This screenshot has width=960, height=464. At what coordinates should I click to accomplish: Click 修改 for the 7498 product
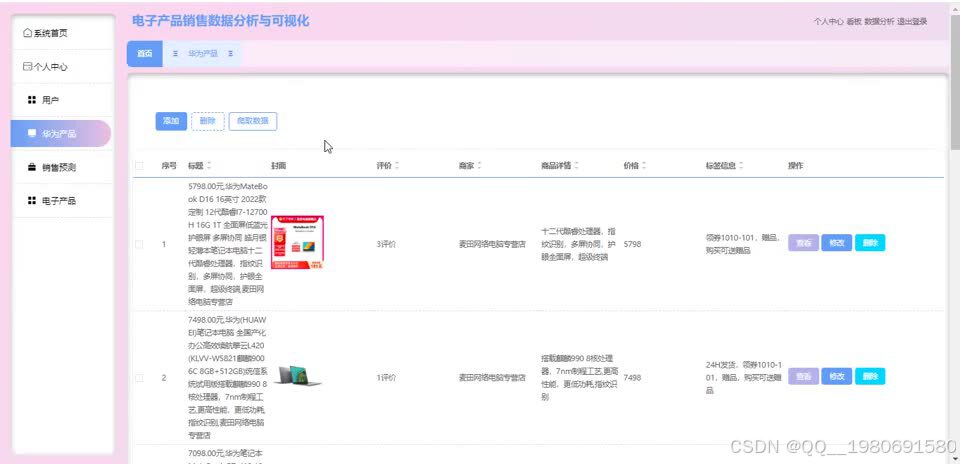[836, 376]
